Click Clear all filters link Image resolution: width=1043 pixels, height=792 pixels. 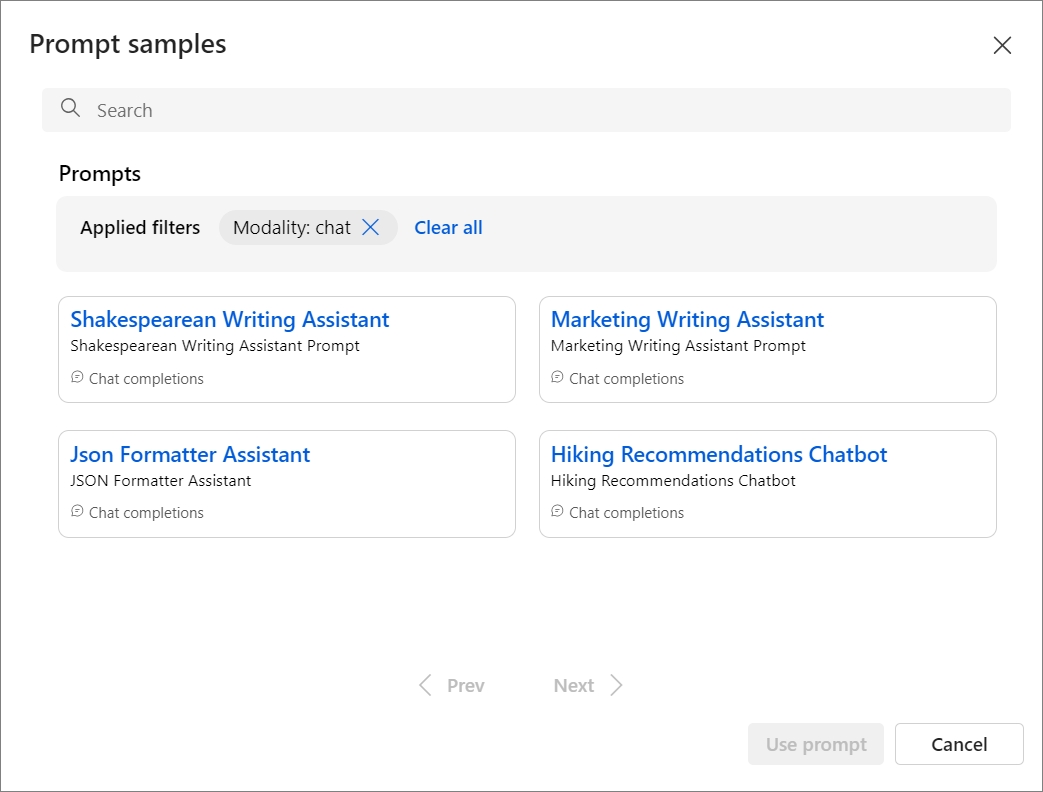pos(448,228)
